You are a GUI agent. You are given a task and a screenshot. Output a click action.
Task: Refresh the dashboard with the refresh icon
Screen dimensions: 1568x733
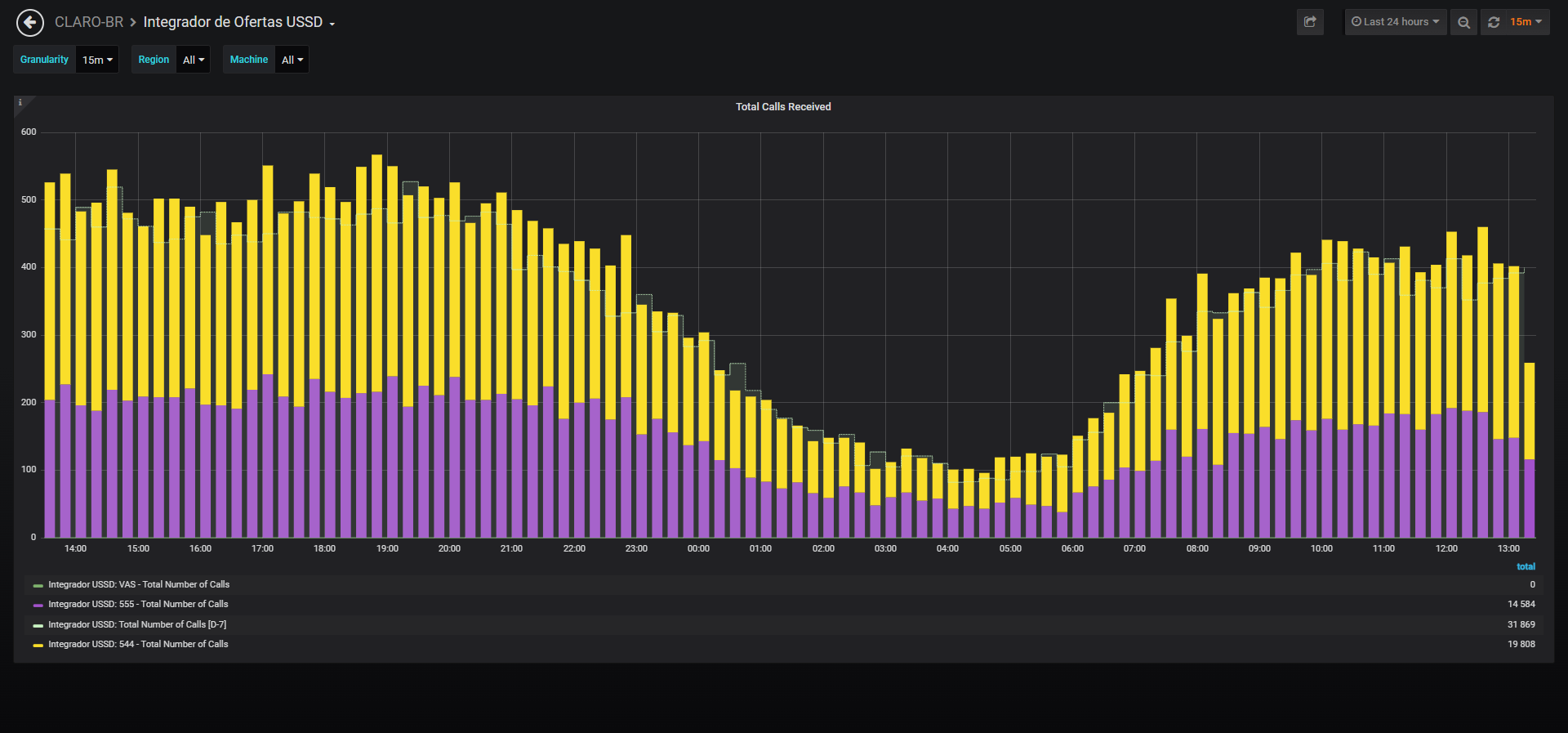pos(1494,22)
